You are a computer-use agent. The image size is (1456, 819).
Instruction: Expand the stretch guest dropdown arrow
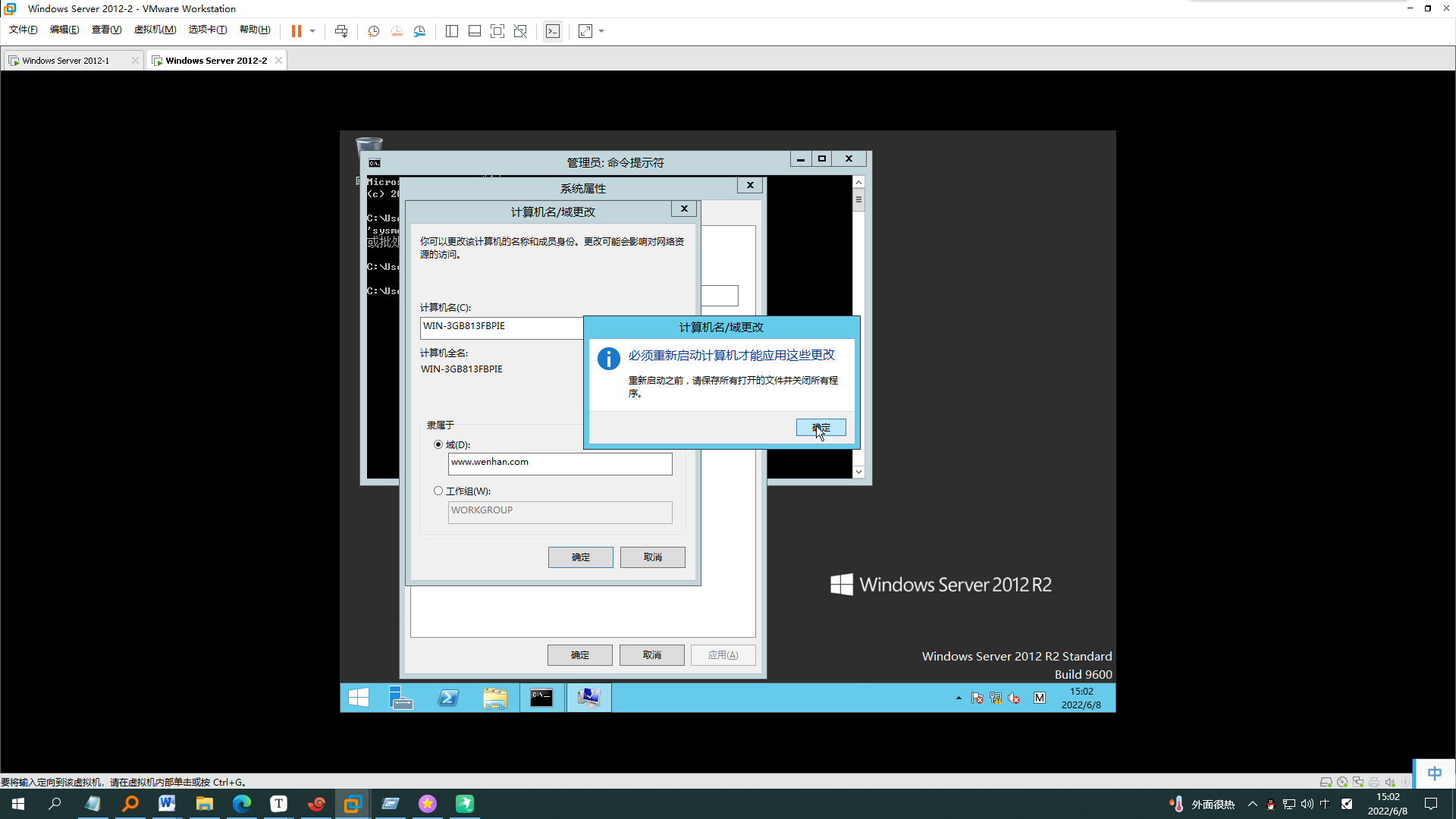coord(601,31)
